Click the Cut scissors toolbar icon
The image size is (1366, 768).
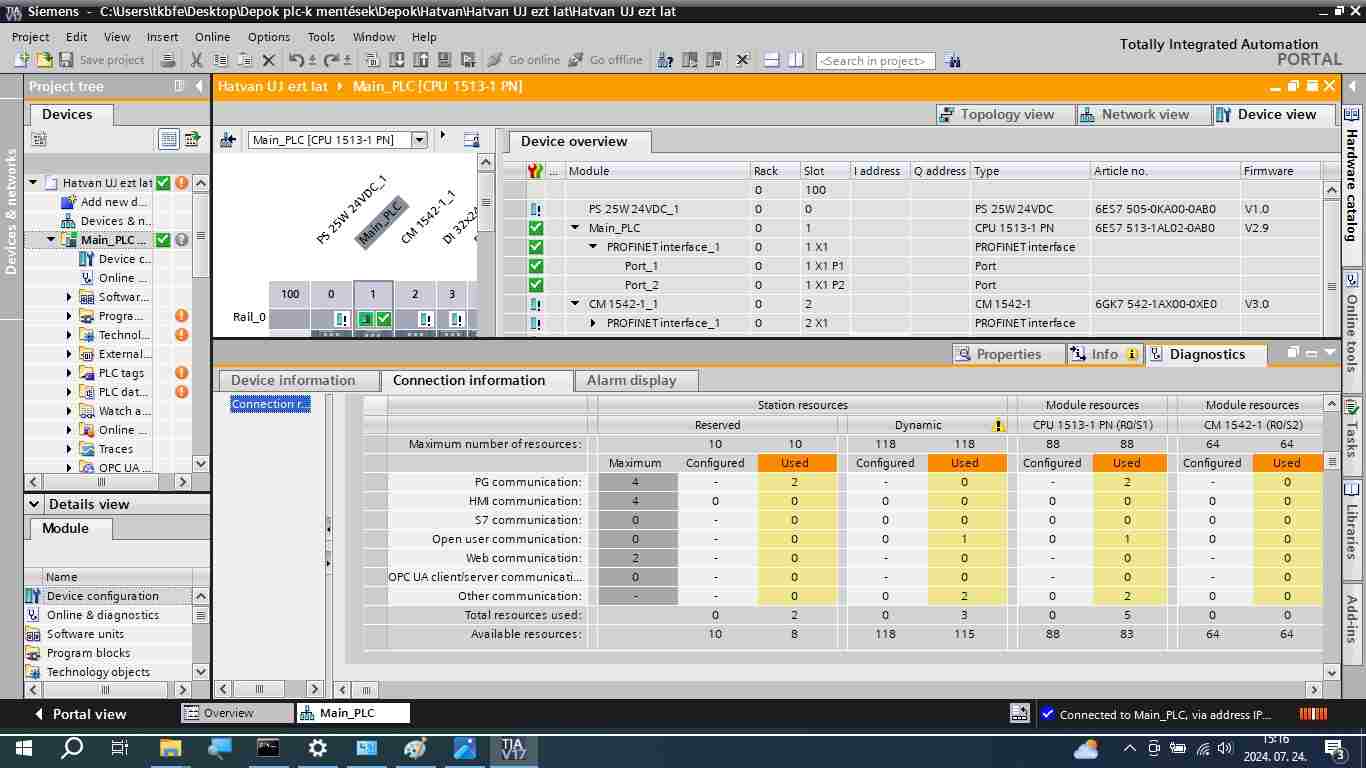point(197,60)
